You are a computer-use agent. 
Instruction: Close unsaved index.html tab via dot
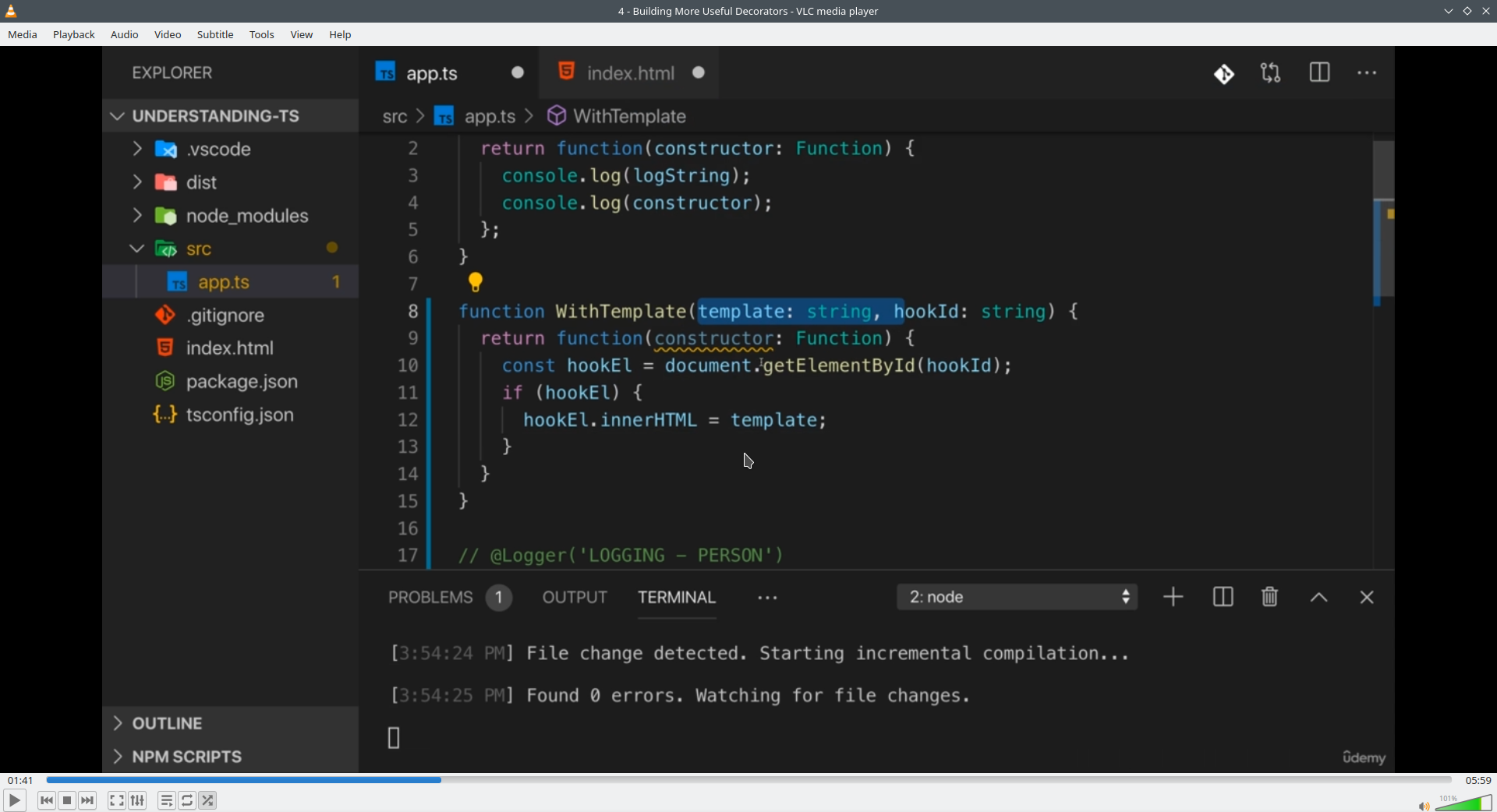[699, 72]
